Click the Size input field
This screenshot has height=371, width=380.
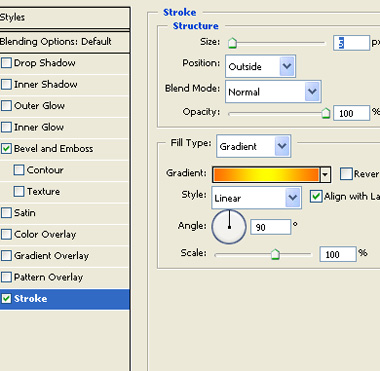[351, 43]
